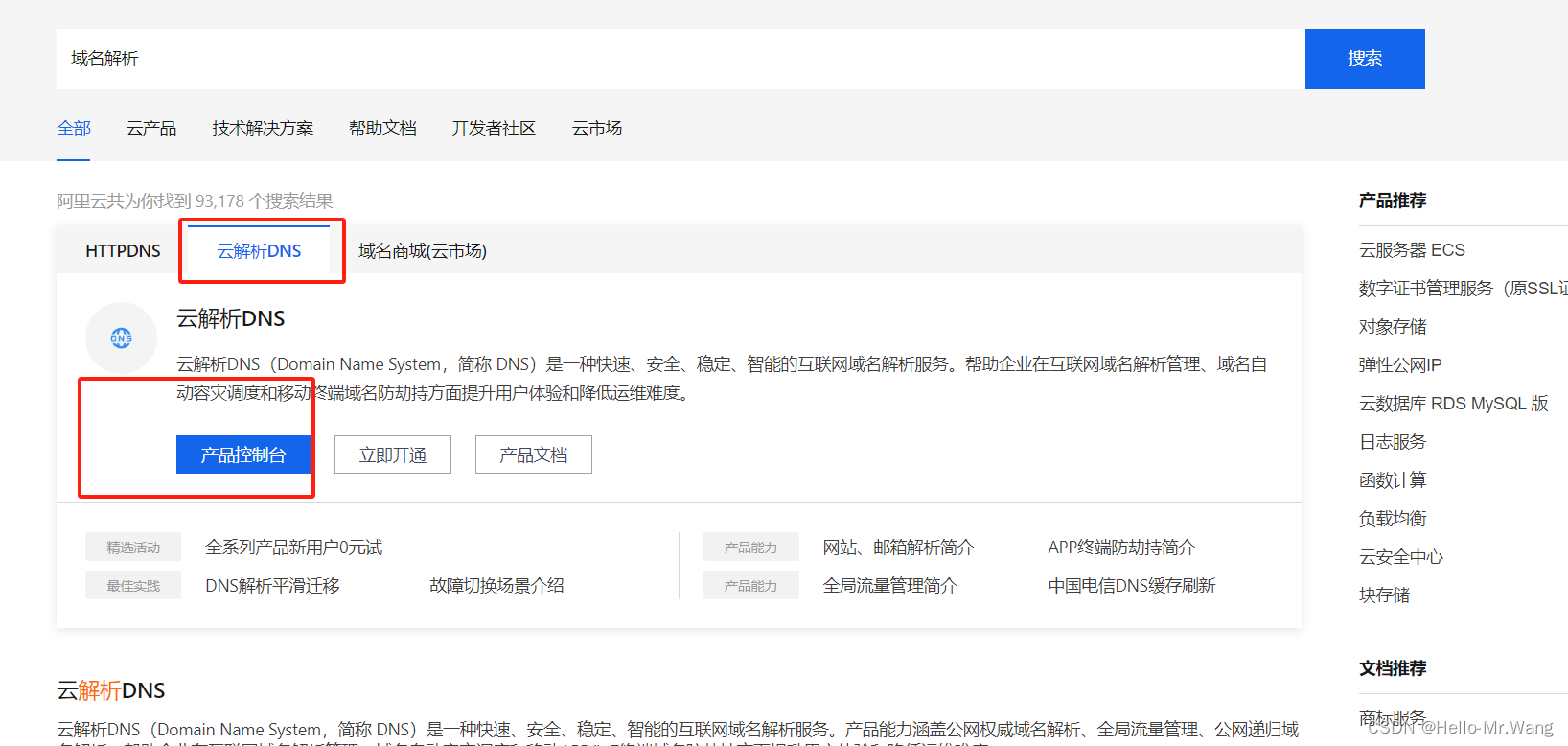Open the 开发者社区 tab
The image size is (1568, 746).
click(494, 128)
